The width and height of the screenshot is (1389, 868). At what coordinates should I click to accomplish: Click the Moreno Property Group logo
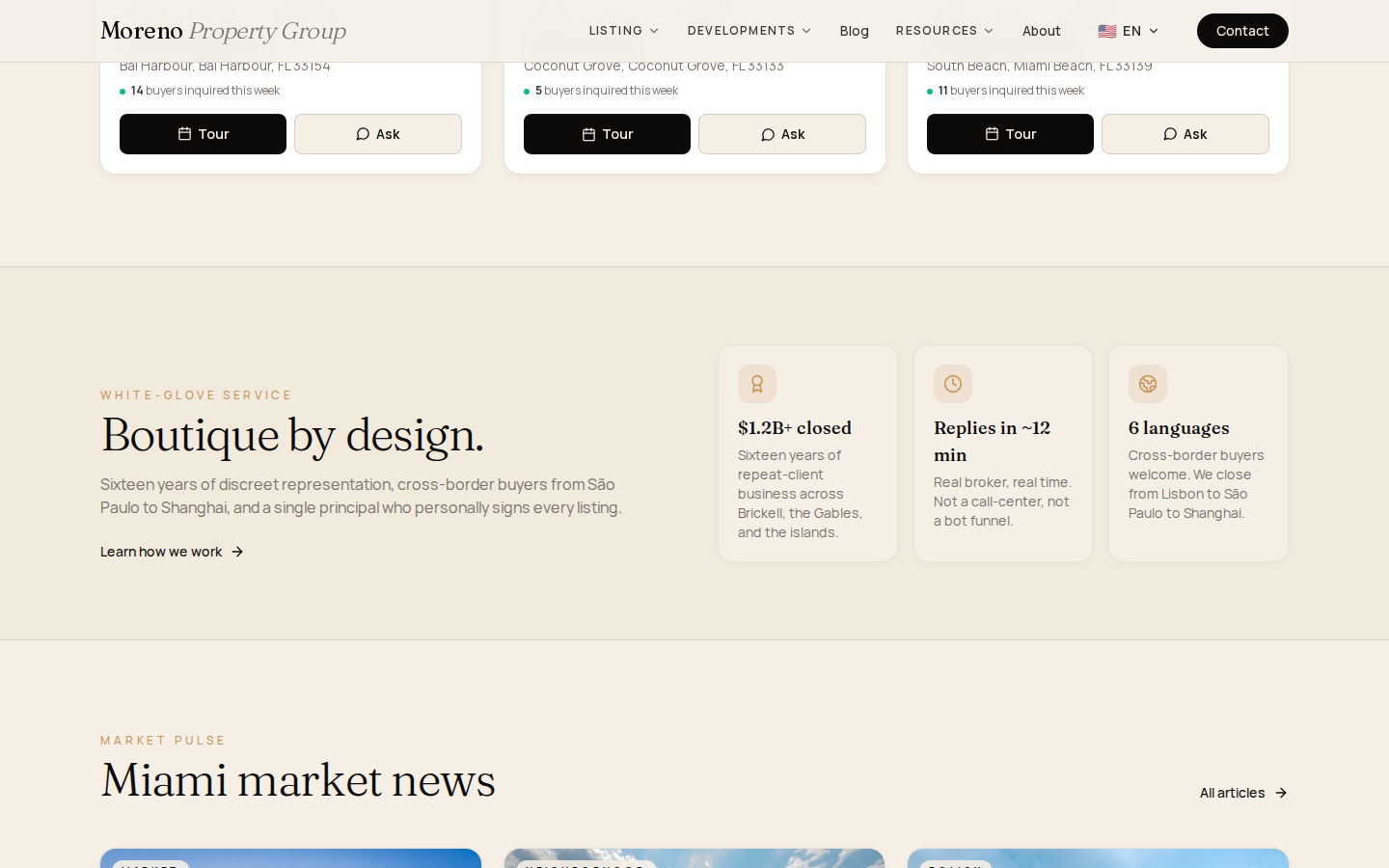pyautogui.click(x=223, y=31)
